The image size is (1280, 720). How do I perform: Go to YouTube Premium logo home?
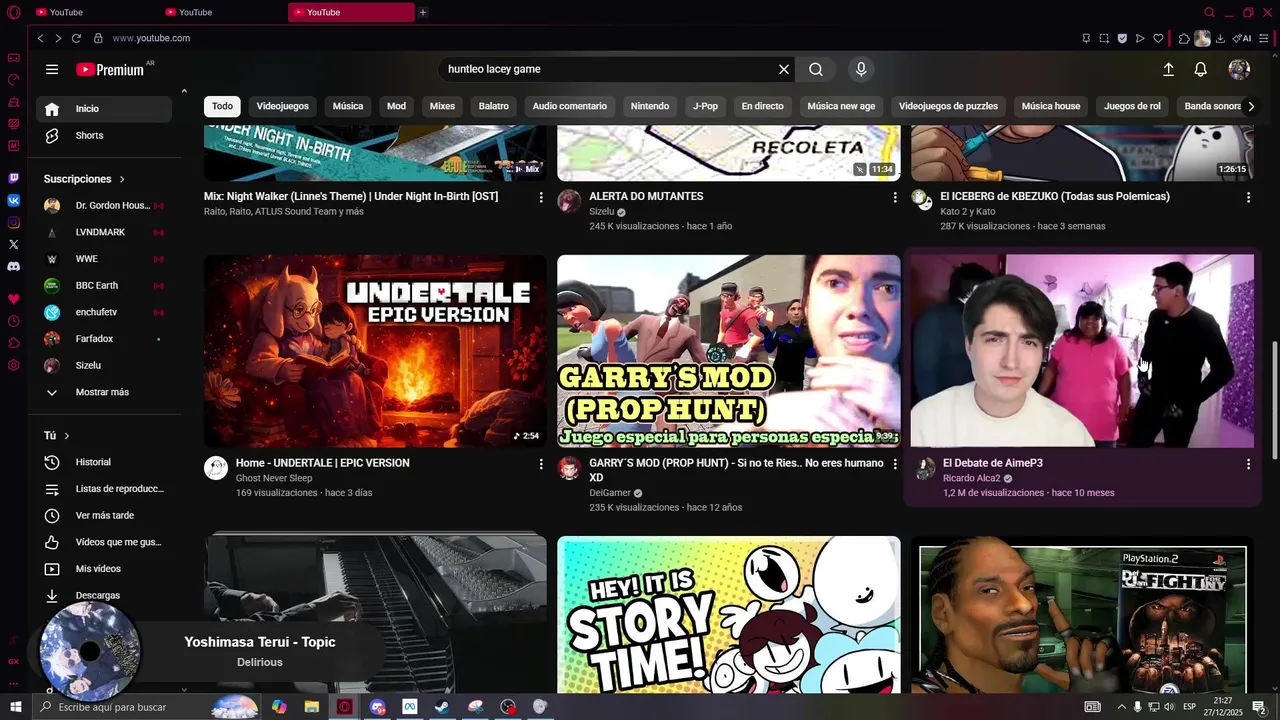[111, 69]
